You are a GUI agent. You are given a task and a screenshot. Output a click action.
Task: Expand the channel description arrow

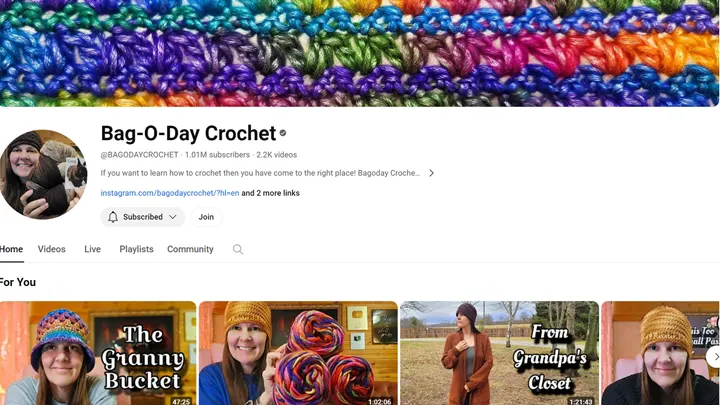click(x=431, y=173)
